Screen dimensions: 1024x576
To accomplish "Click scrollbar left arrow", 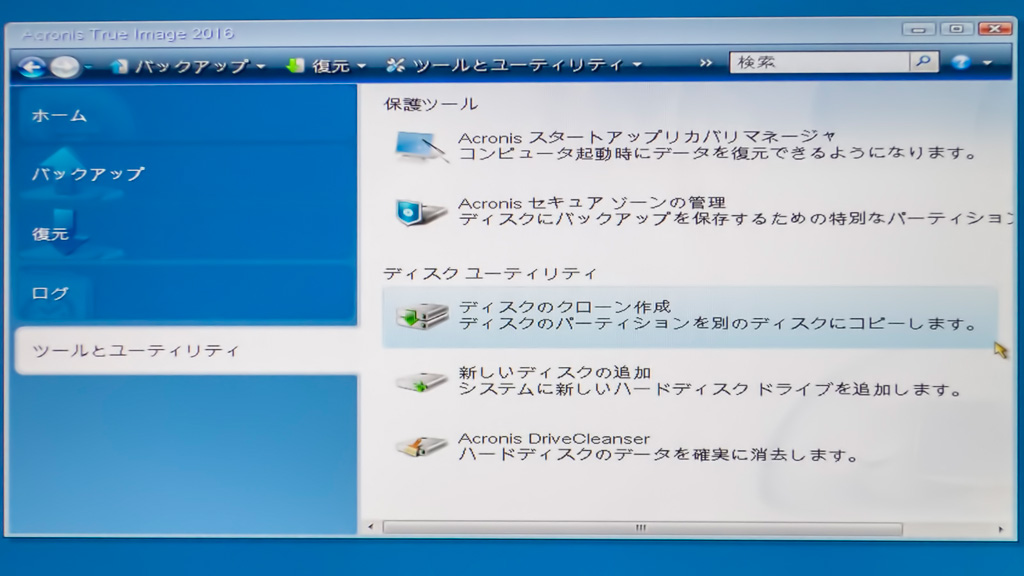I will tap(370, 527).
